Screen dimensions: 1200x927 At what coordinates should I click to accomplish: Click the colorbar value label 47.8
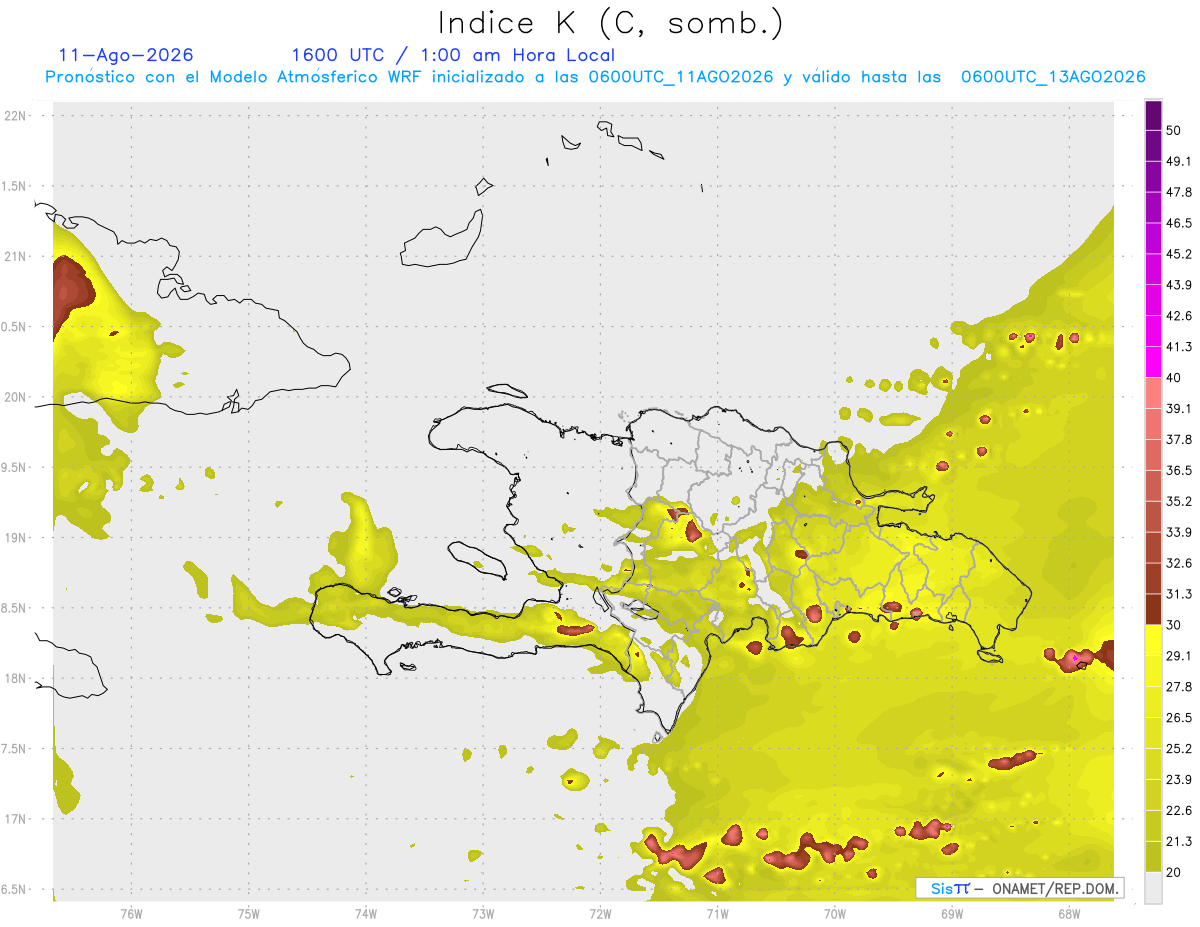1179,192
